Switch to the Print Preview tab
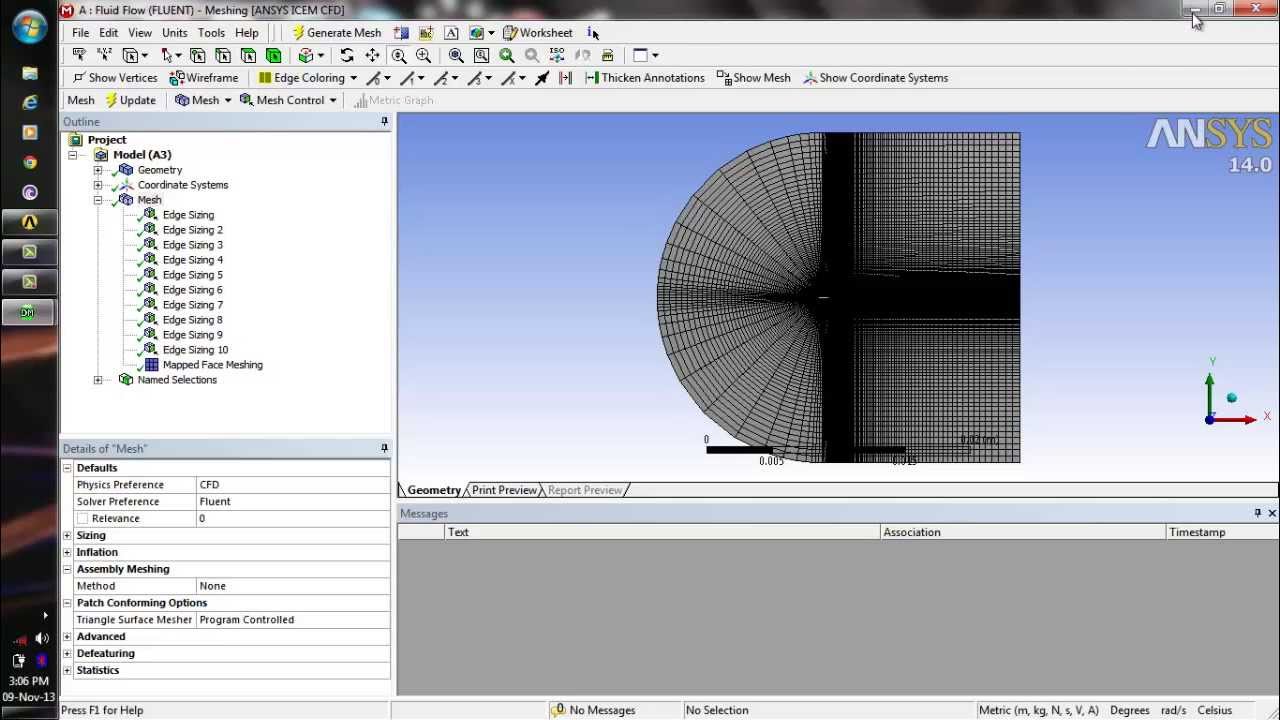 504,490
